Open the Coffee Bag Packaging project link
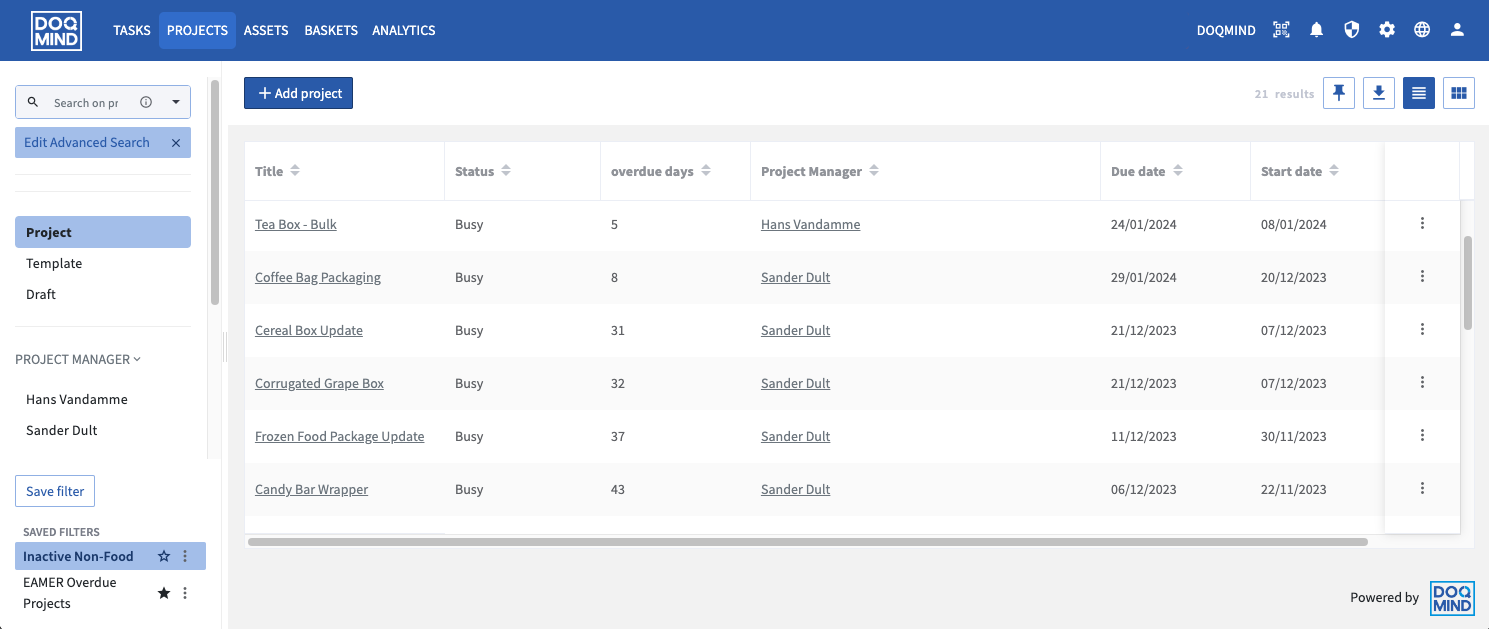The width and height of the screenshot is (1489, 629). tap(317, 277)
